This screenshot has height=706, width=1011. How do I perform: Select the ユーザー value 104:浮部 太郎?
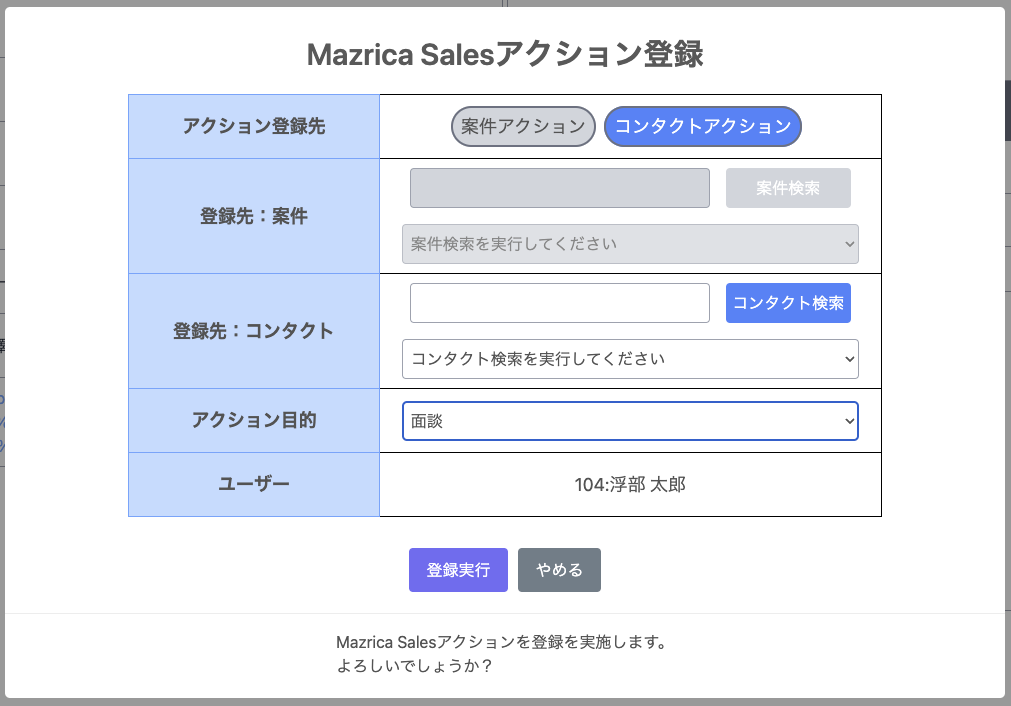(630, 484)
